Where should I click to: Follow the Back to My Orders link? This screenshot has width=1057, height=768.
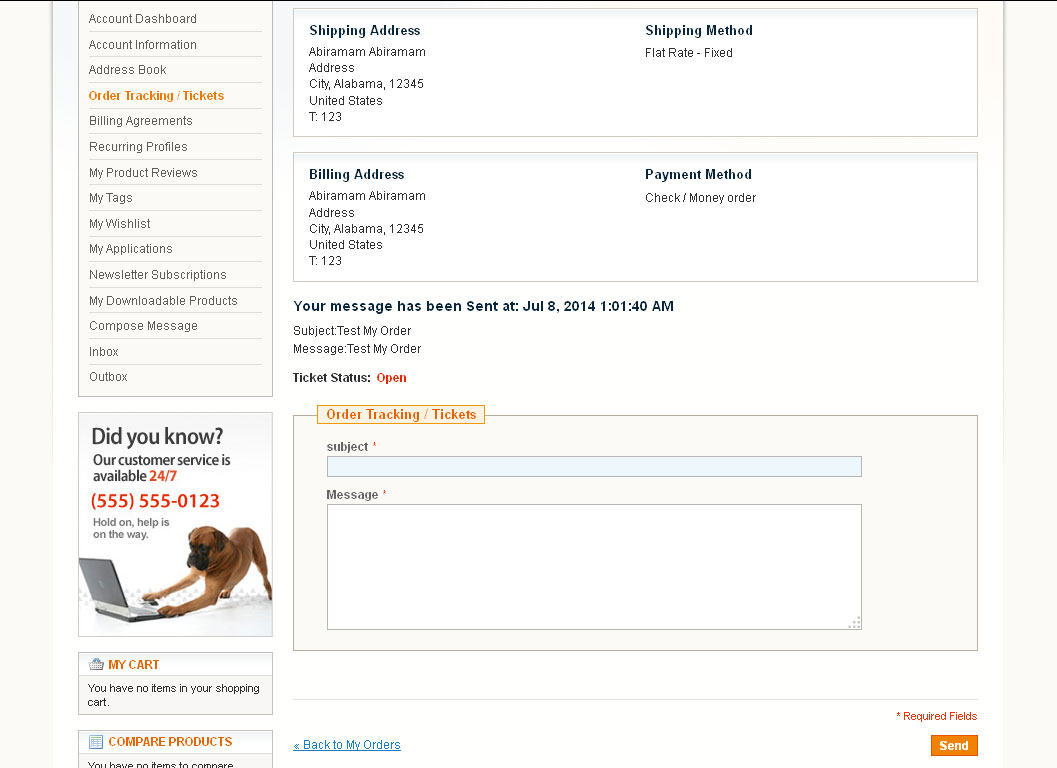pos(347,744)
